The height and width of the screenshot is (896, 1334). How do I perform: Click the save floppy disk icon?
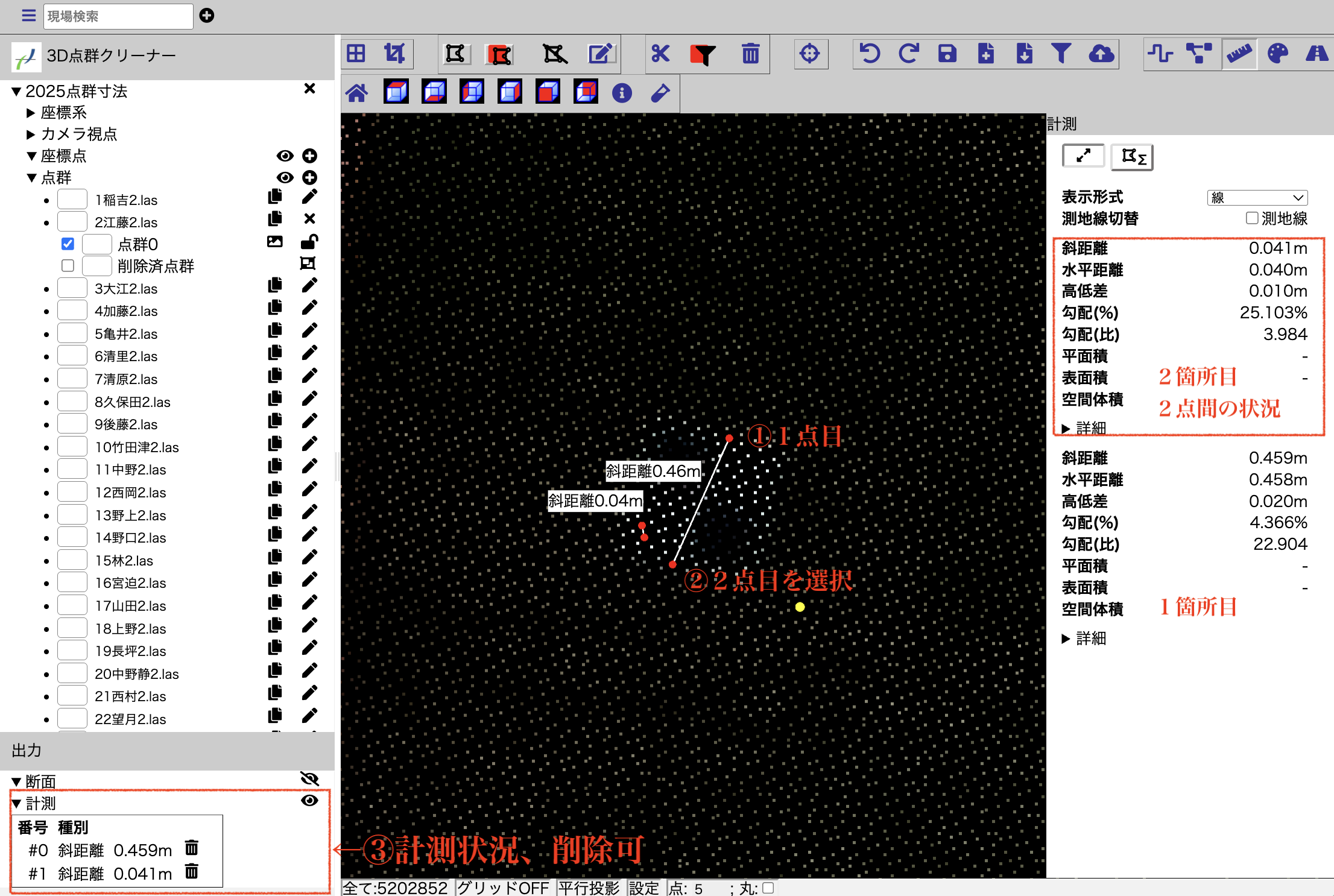pos(947,54)
